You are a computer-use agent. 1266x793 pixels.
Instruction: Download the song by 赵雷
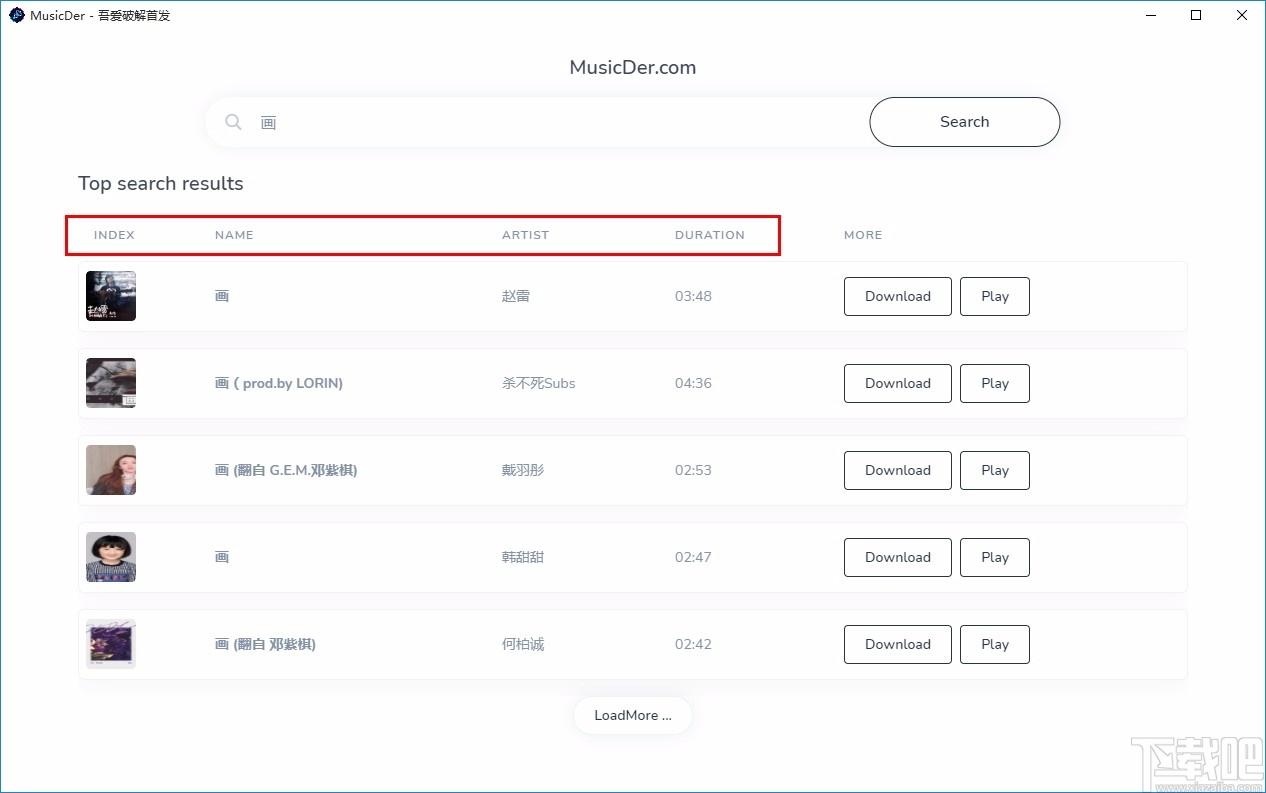(897, 296)
